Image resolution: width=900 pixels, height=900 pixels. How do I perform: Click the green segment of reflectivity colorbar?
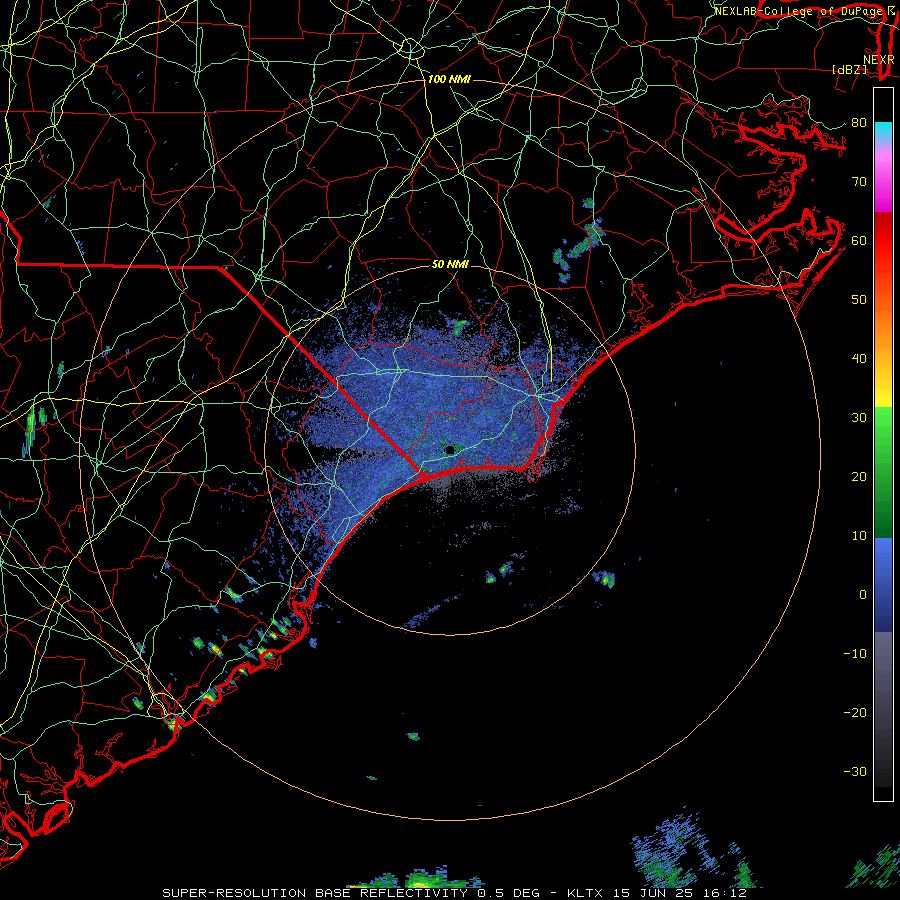[x=883, y=472]
